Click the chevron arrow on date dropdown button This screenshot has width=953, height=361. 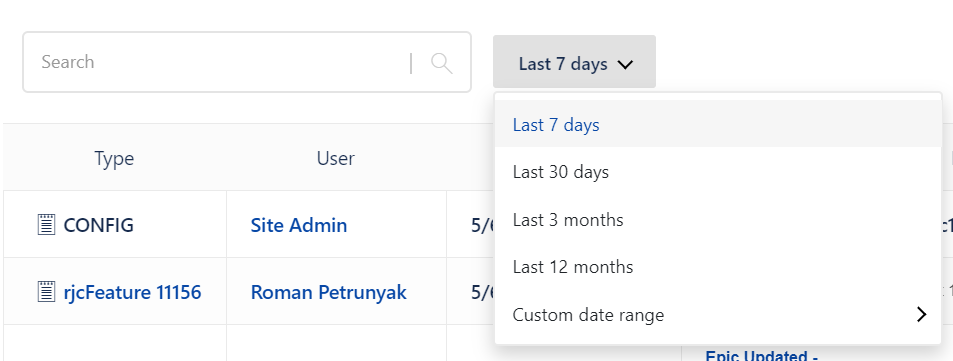pyautogui.click(x=625, y=64)
